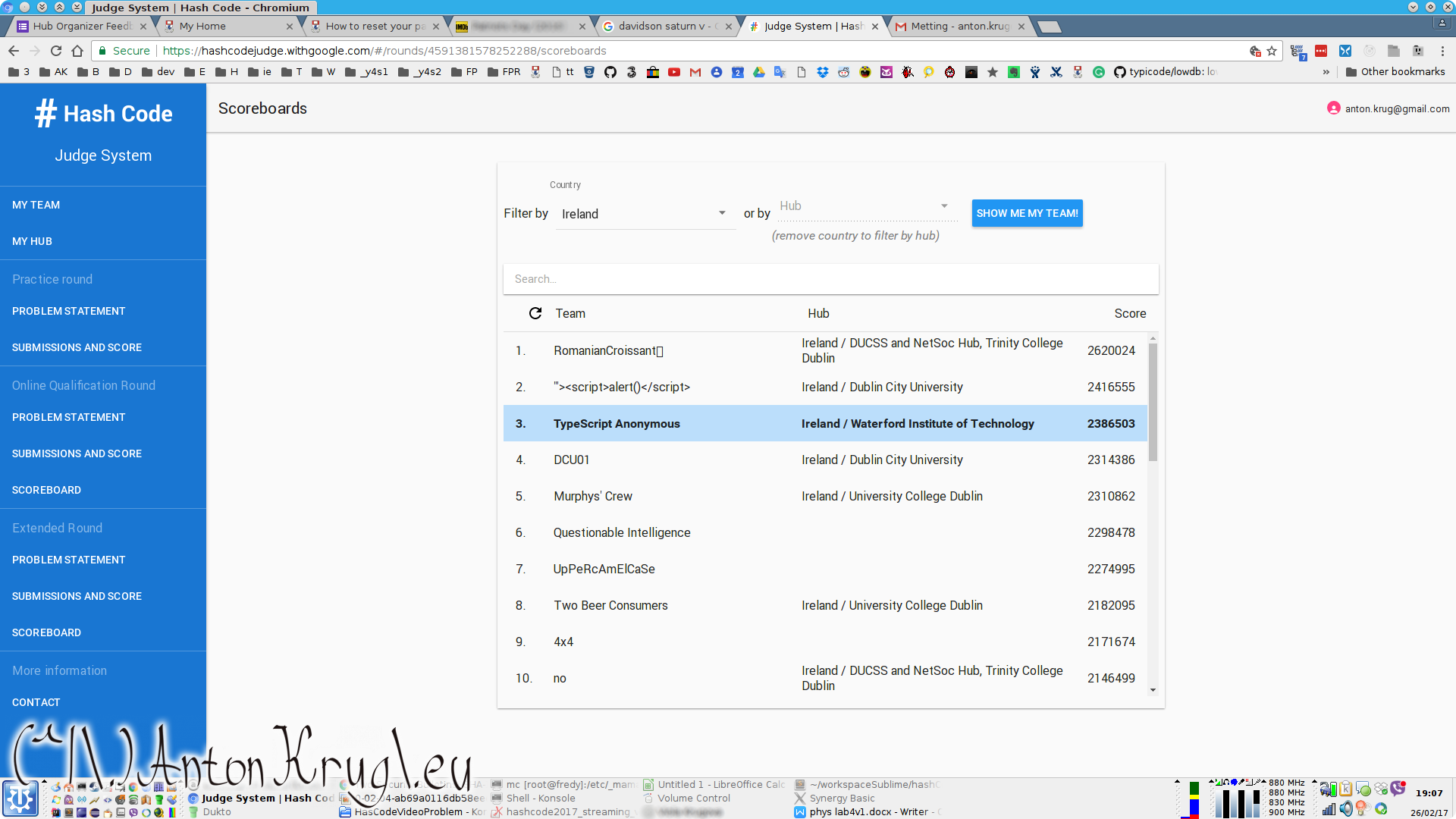The image size is (1456, 819).
Task: Open the FPR bookmark folder
Action: (x=504, y=72)
